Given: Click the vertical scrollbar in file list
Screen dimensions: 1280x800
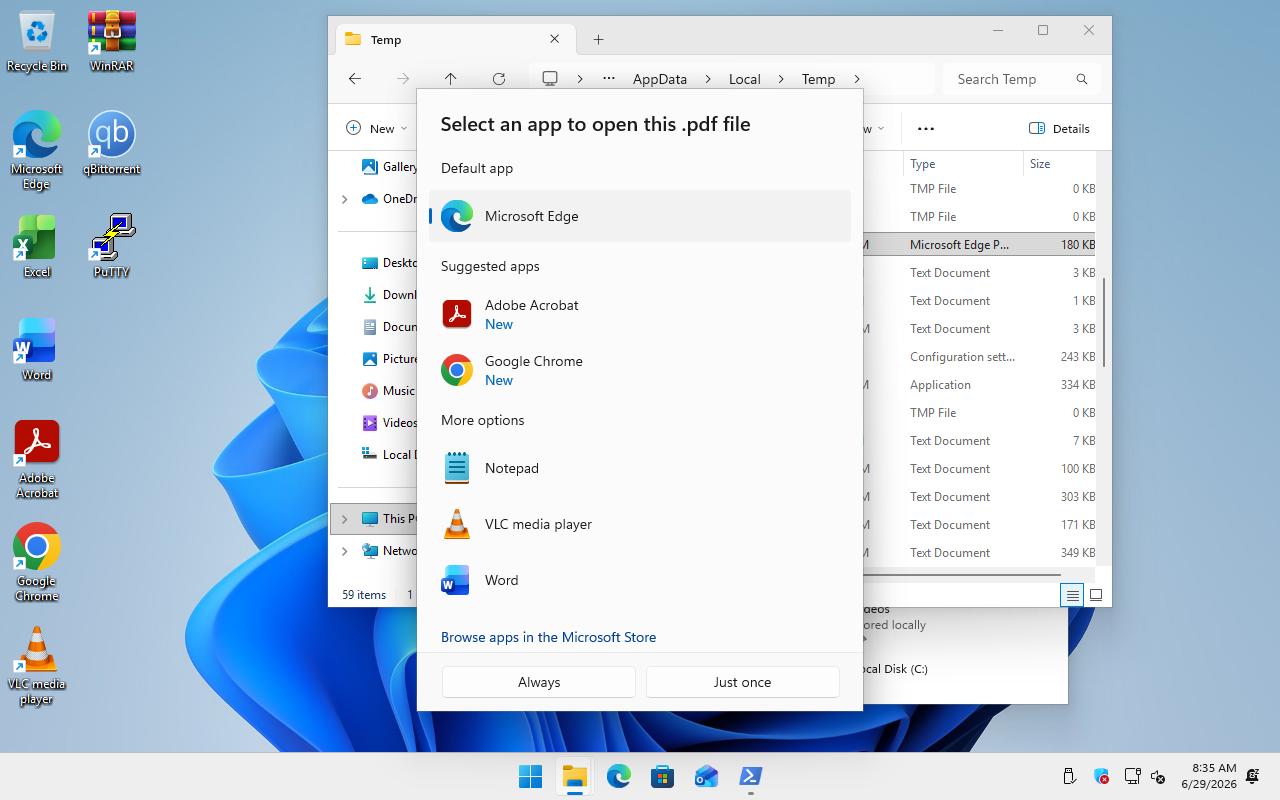Looking at the screenshot, I should [x=1104, y=322].
